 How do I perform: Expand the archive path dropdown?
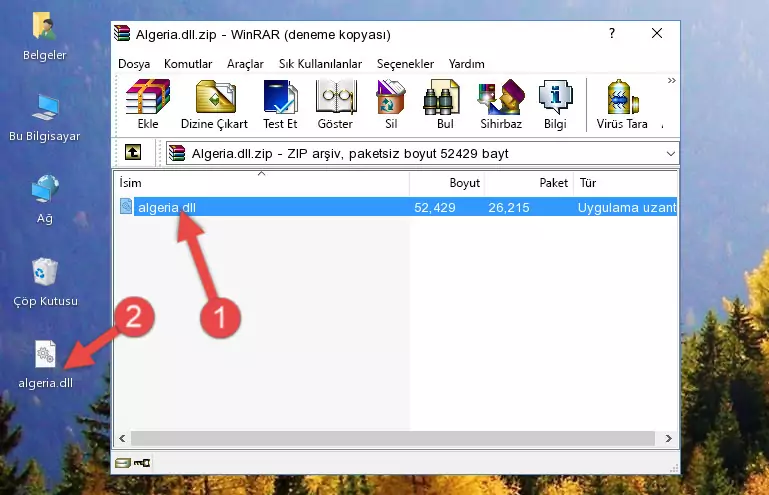pos(670,154)
